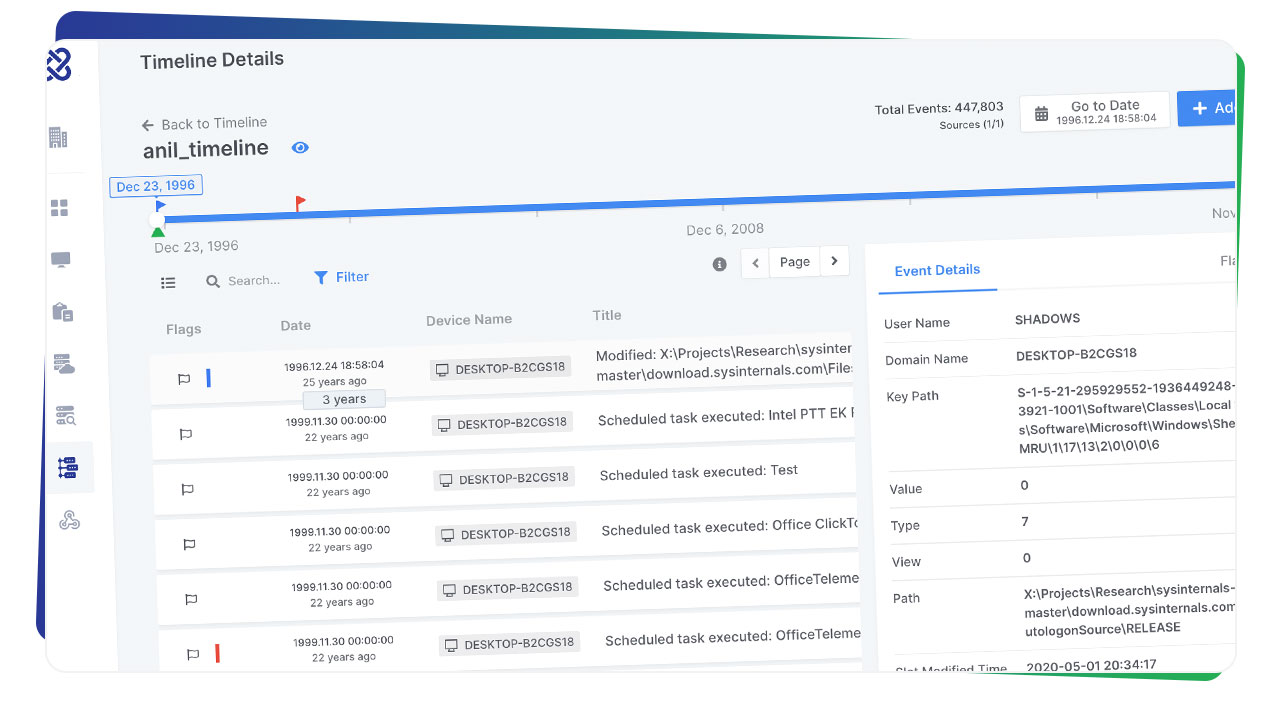The height and width of the screenshot is (720, 1280).
Task: Select date 1996.12.24 18:58:04 in table
Action: click(334, 365)
